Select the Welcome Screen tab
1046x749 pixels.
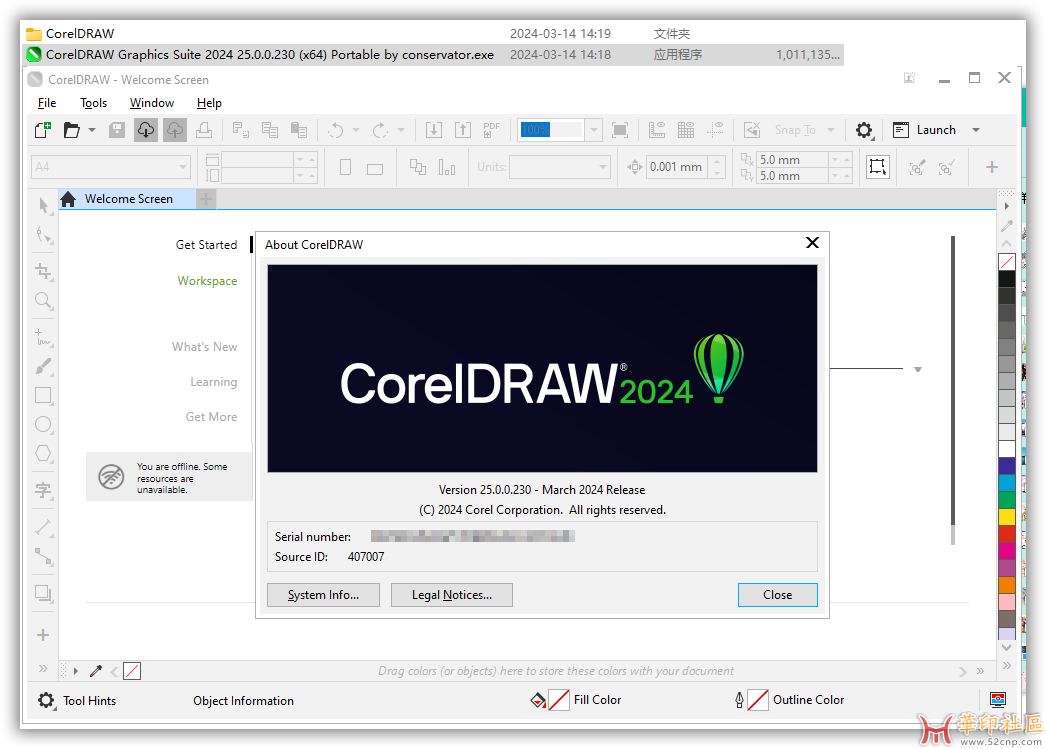pos(127,199)
